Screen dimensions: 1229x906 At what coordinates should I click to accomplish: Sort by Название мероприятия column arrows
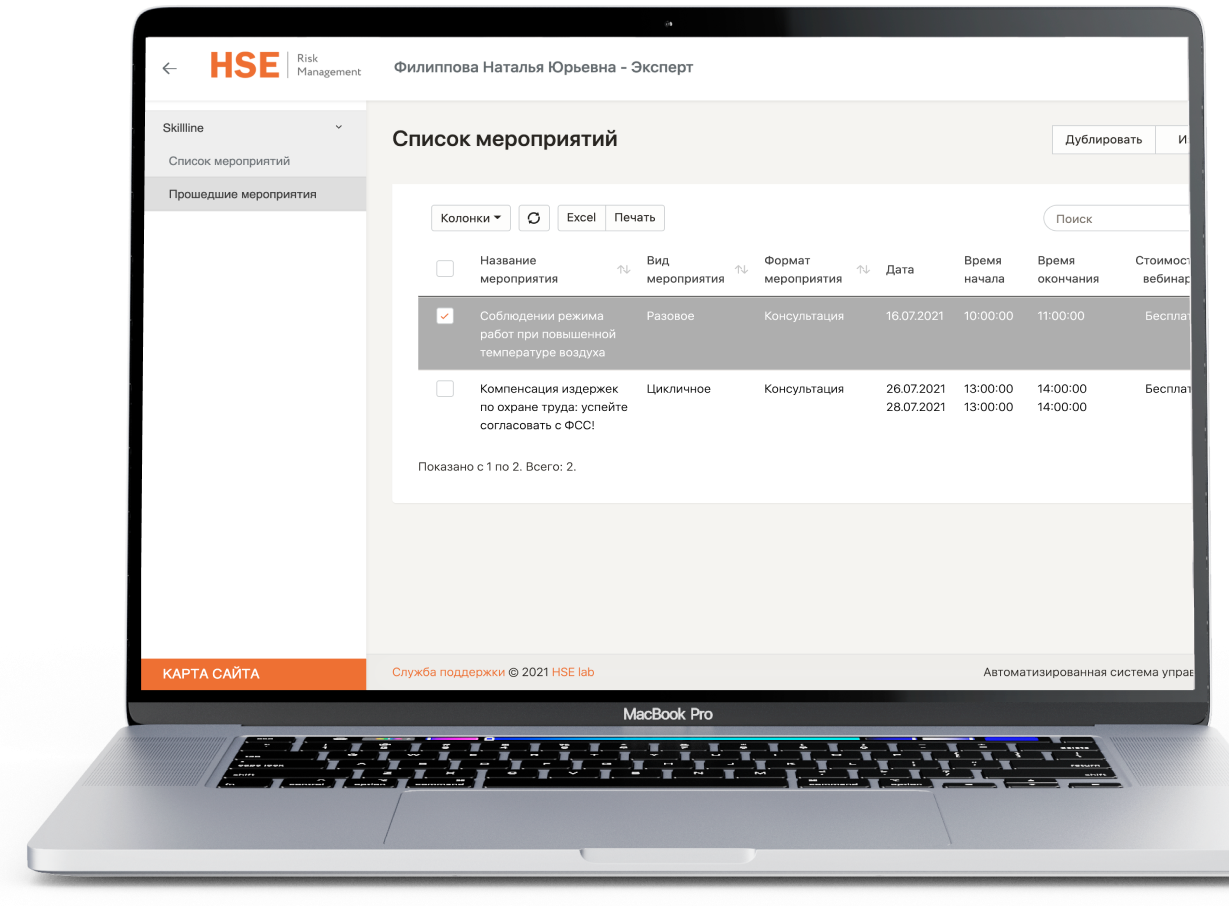coord(623,270)
